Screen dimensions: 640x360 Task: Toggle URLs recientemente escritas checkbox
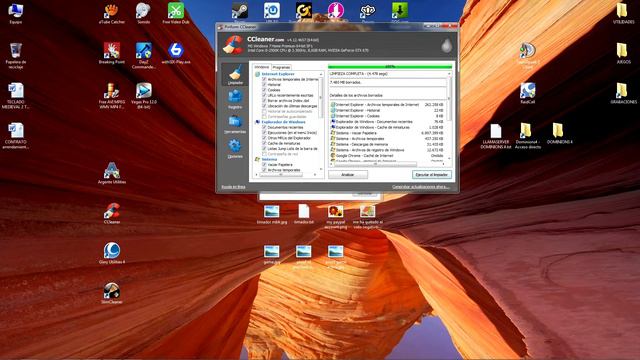coord(264,95)
